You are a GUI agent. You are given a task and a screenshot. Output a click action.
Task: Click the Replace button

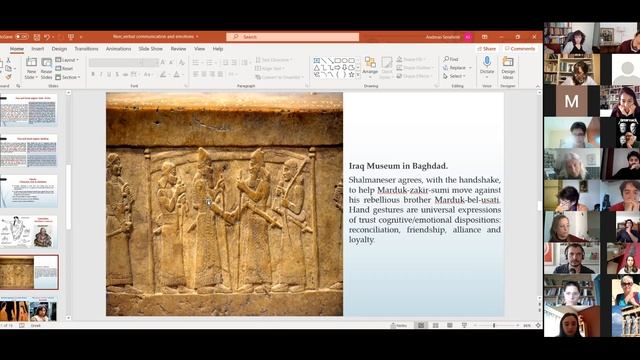[x=457, y=68]
